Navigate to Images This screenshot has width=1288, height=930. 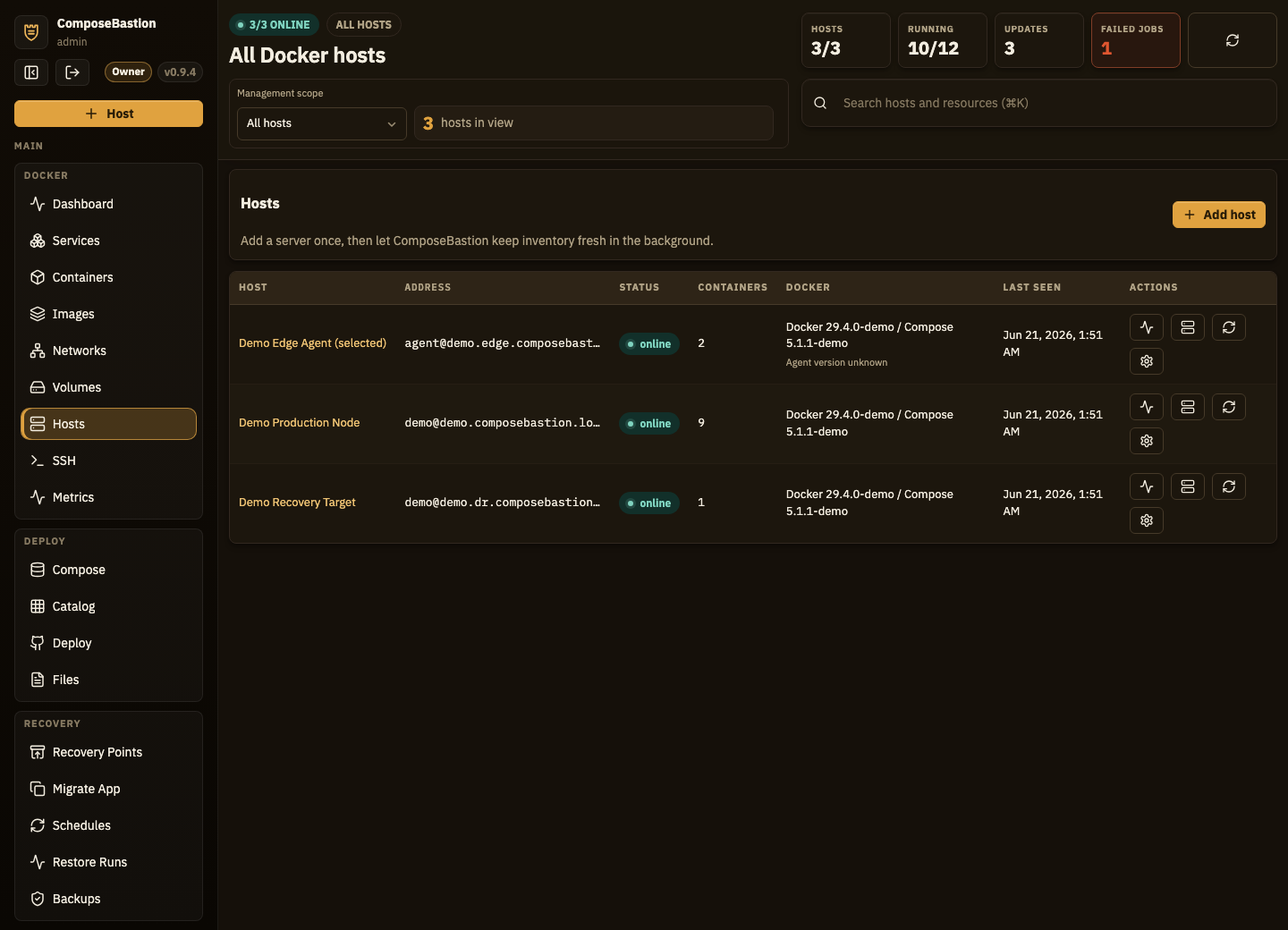tap(108, 314)
